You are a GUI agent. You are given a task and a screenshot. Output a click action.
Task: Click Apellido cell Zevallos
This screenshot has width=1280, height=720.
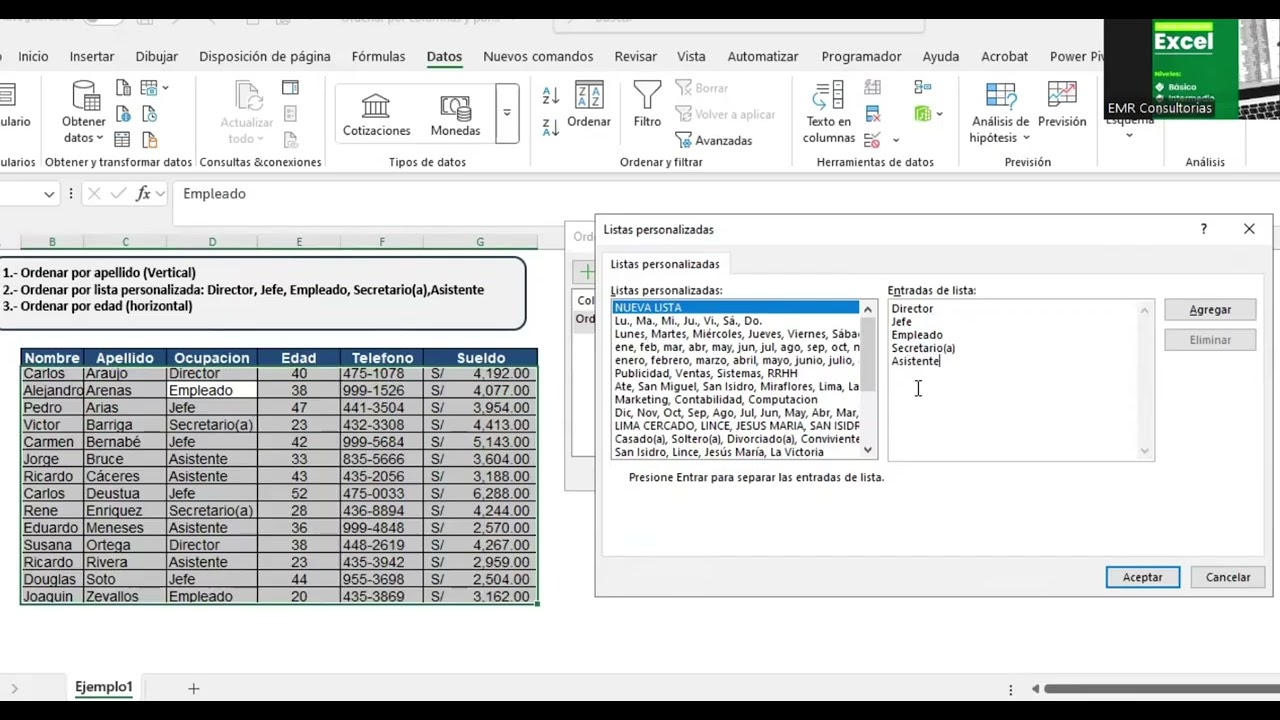pos(125,597)
